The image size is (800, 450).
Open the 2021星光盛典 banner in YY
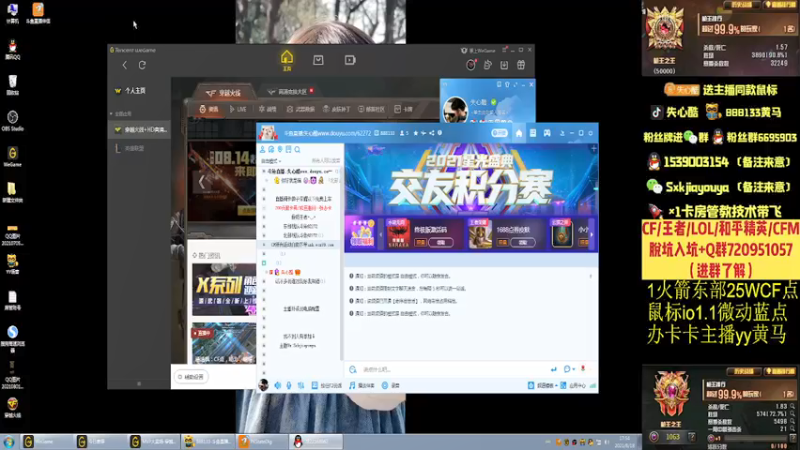click(x=471, y=180)
